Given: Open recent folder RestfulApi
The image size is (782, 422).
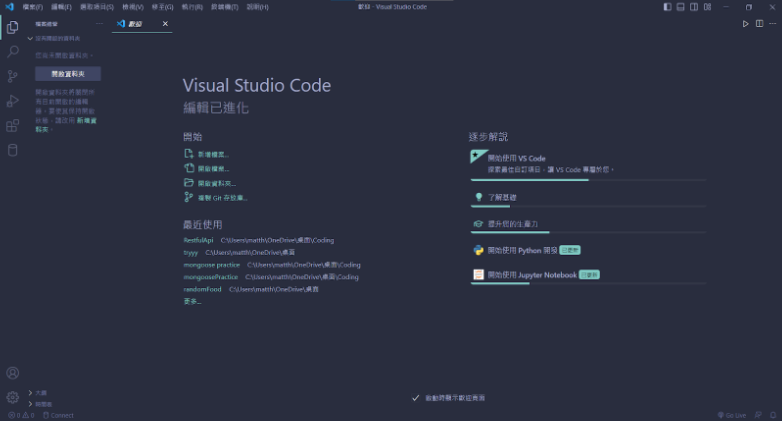Looking at the screenshot, I should point(198,240).
